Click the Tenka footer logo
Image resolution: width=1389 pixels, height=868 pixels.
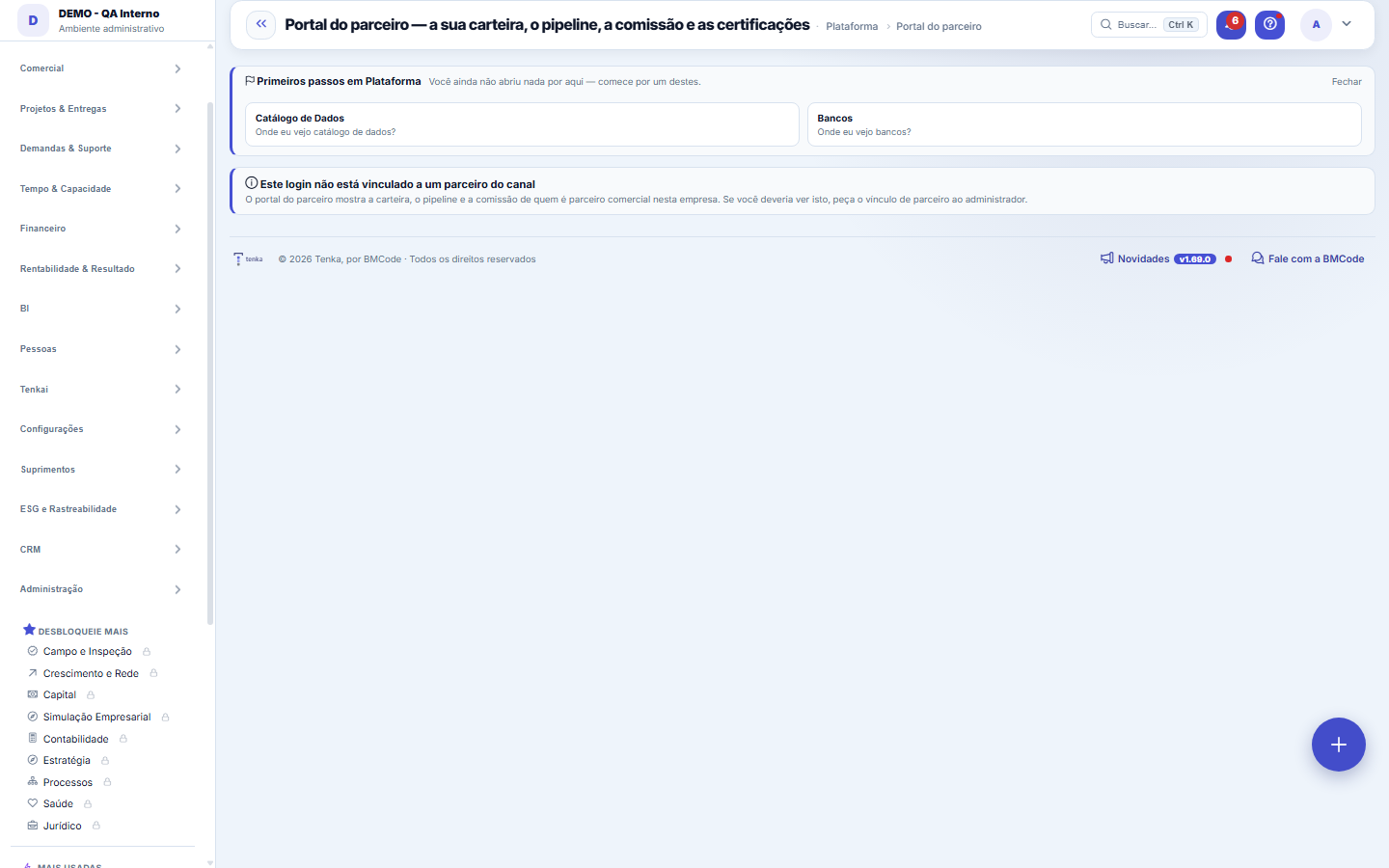coord(249,258)
